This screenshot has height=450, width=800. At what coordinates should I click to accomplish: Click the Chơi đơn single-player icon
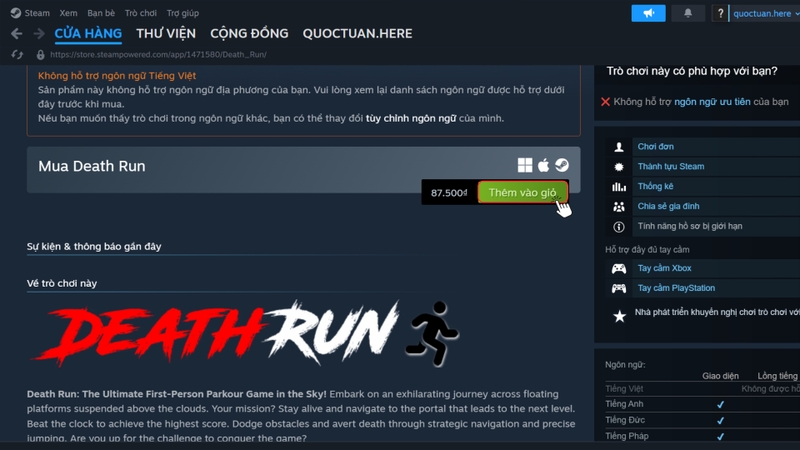click(619, 147)
